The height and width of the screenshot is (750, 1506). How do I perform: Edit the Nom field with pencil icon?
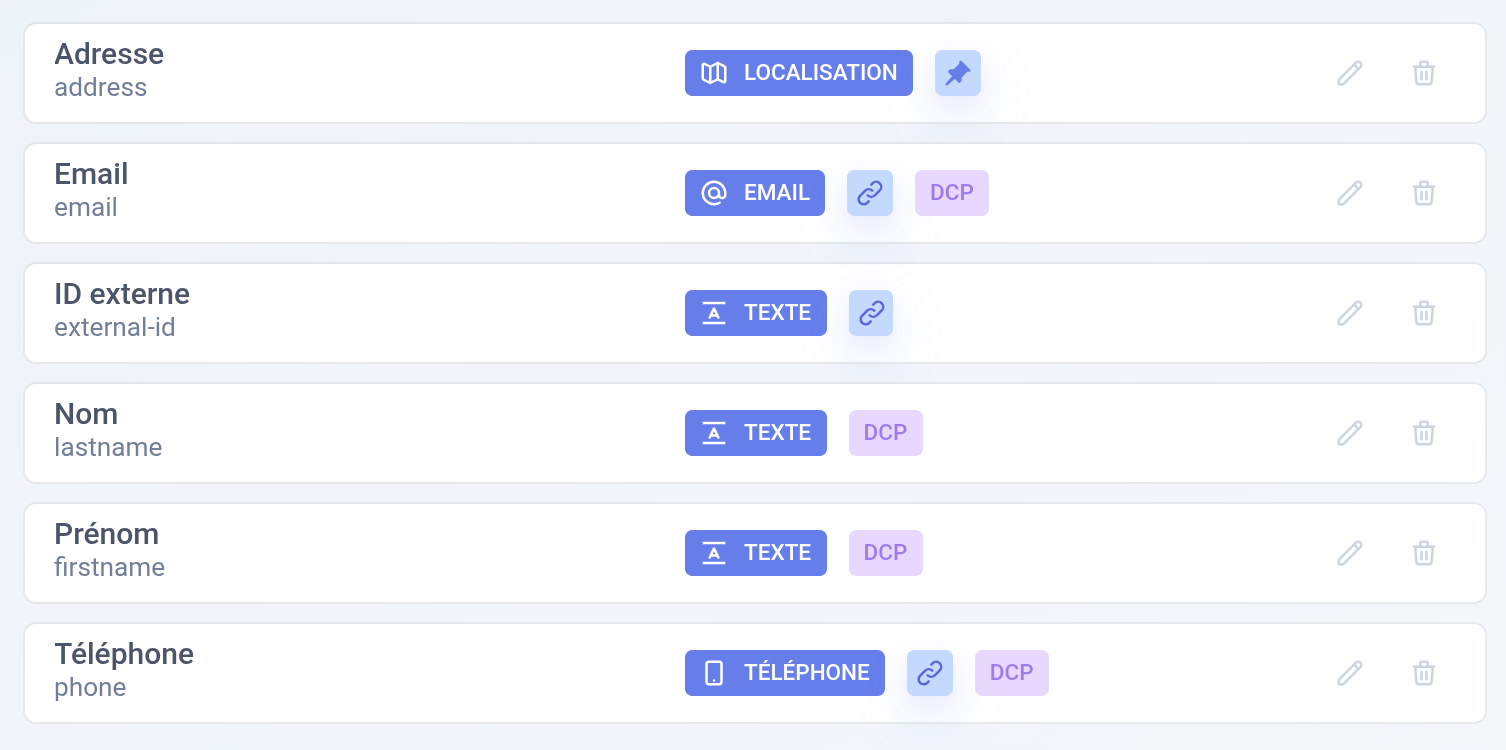pyautogui.click(x=1350, y=433)
